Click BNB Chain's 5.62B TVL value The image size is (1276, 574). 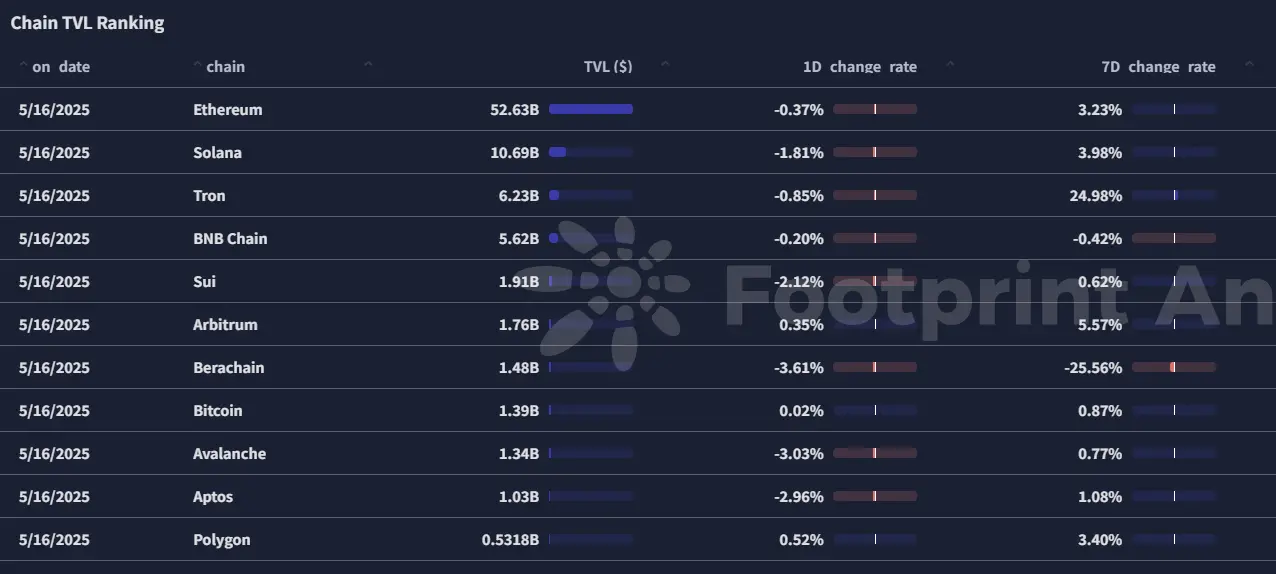pyautogui.click(x=518, y=239)
